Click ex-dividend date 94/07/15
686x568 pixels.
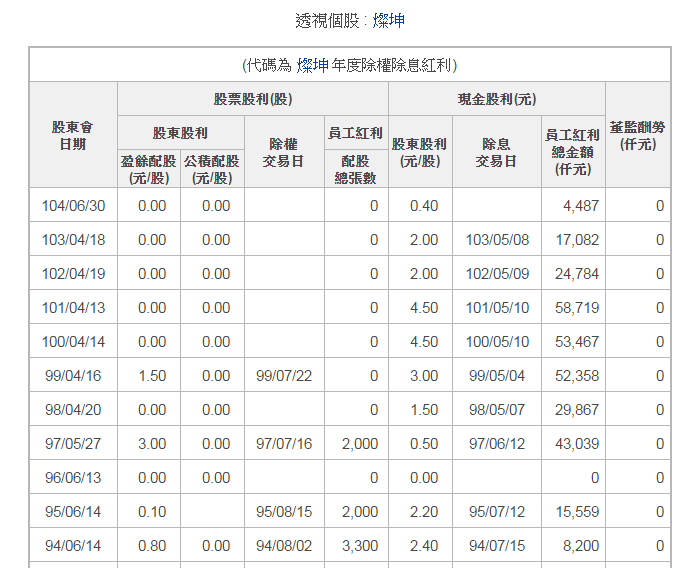[497, 546]
